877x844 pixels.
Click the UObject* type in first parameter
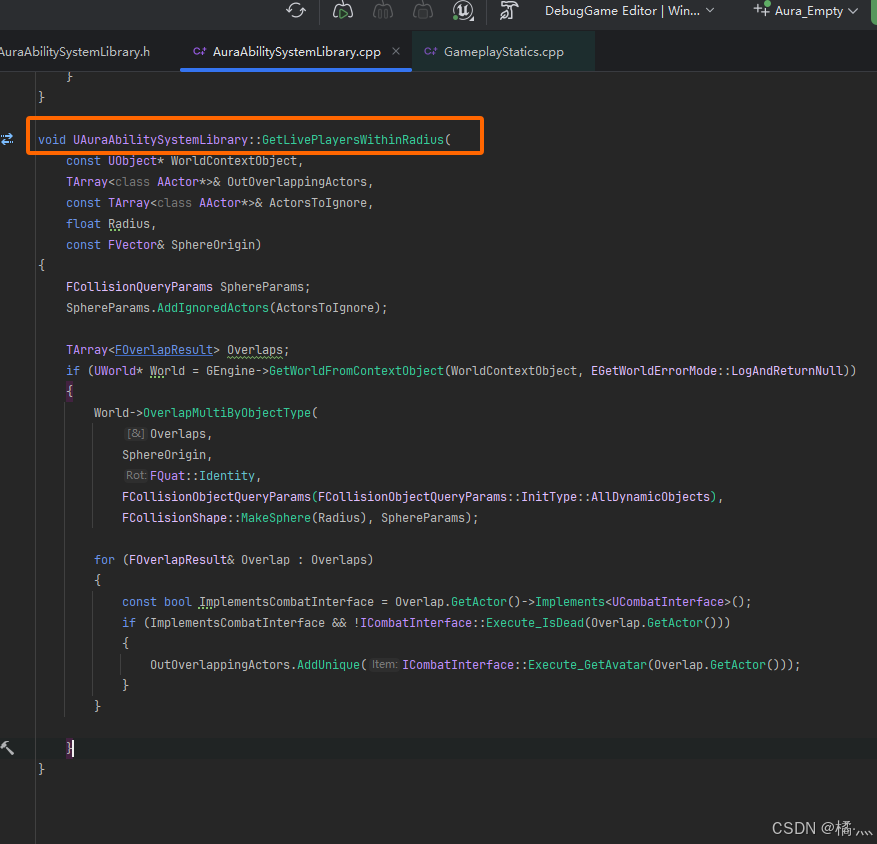click(x=136, y=161)
